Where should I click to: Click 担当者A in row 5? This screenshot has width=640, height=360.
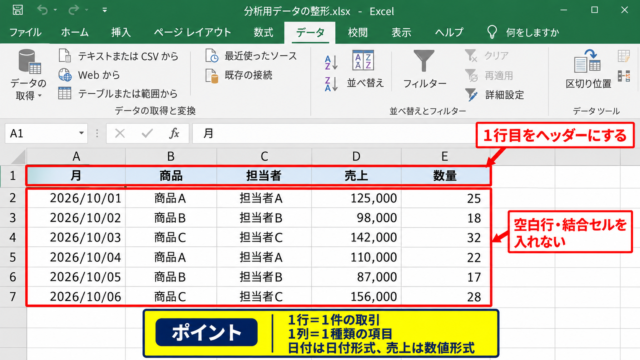(x=264, y=257)
